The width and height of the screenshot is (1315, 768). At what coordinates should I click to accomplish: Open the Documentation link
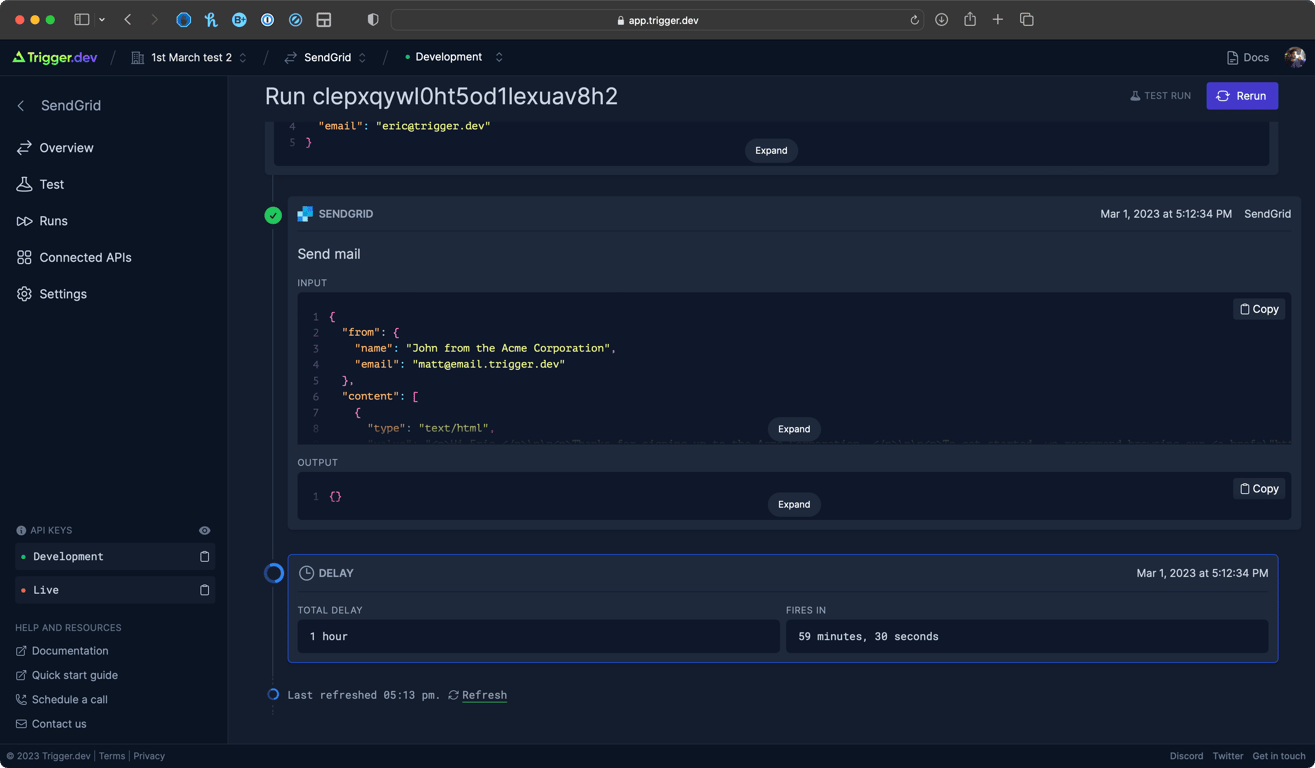[70, 651]
